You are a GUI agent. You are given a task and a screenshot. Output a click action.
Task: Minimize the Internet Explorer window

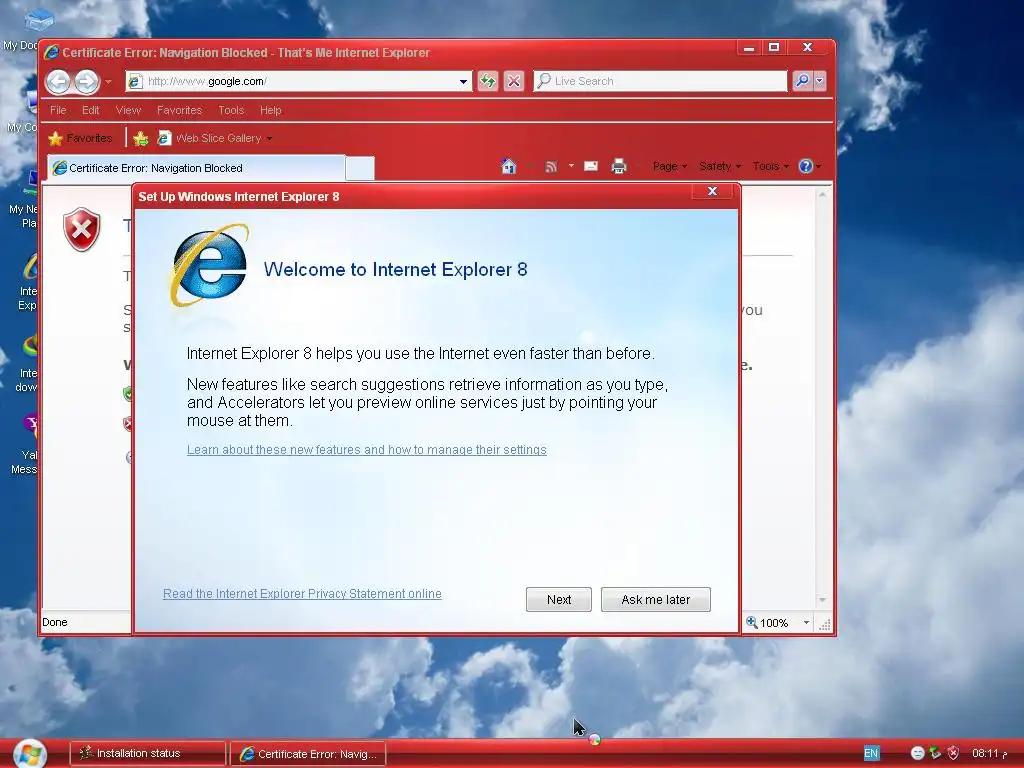(749, 48)
